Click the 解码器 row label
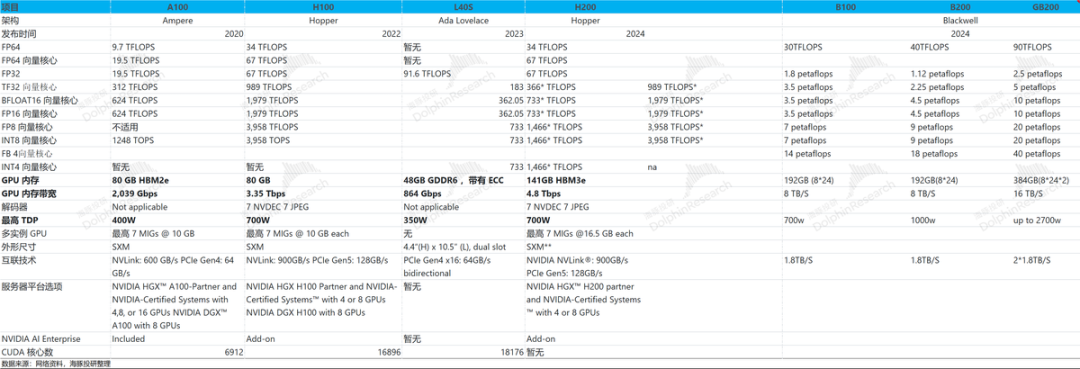Viewport: 1080px width, 369px height. [x=14, y=207]
